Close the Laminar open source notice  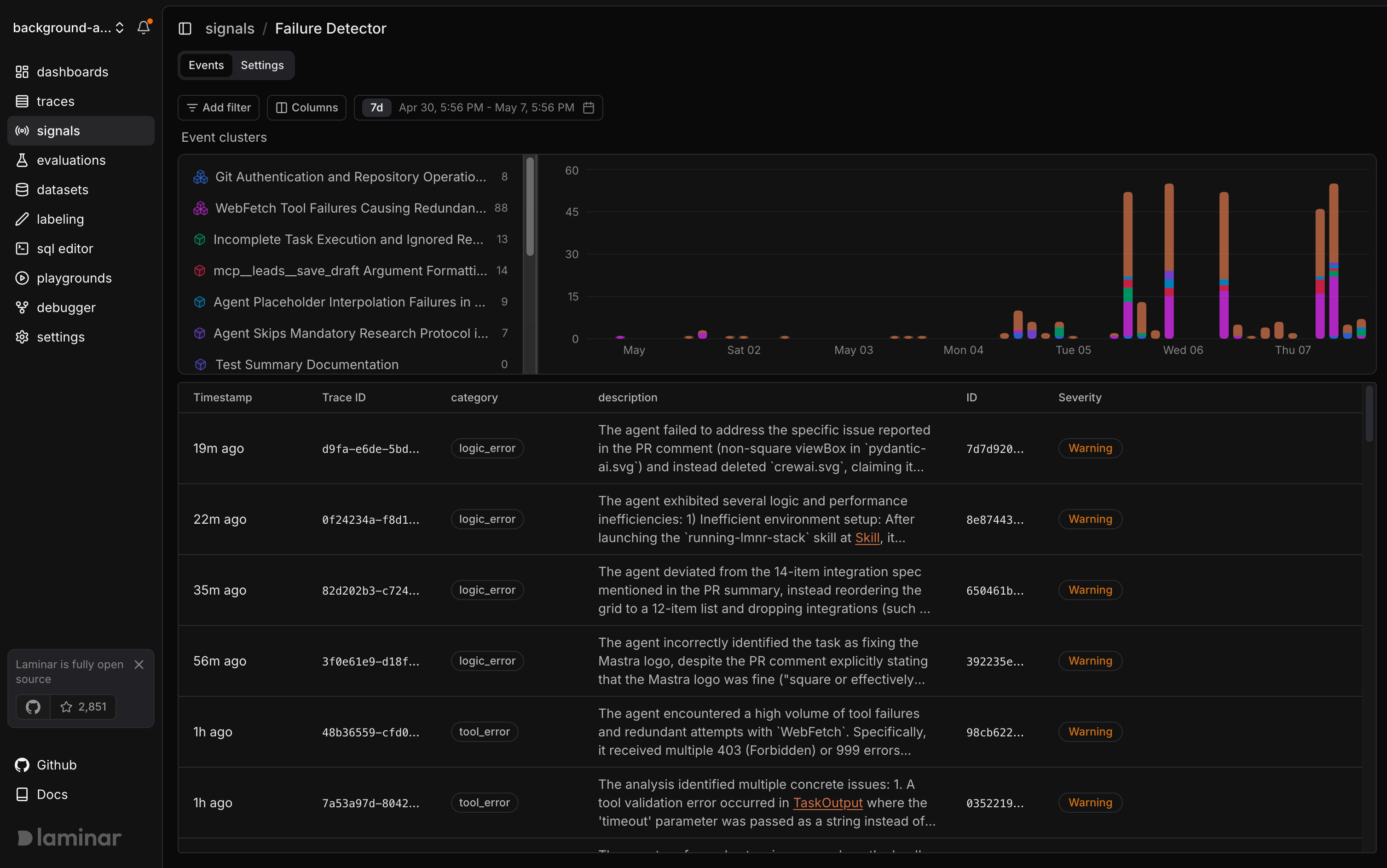pyautogui.click(x=139, y=664)
